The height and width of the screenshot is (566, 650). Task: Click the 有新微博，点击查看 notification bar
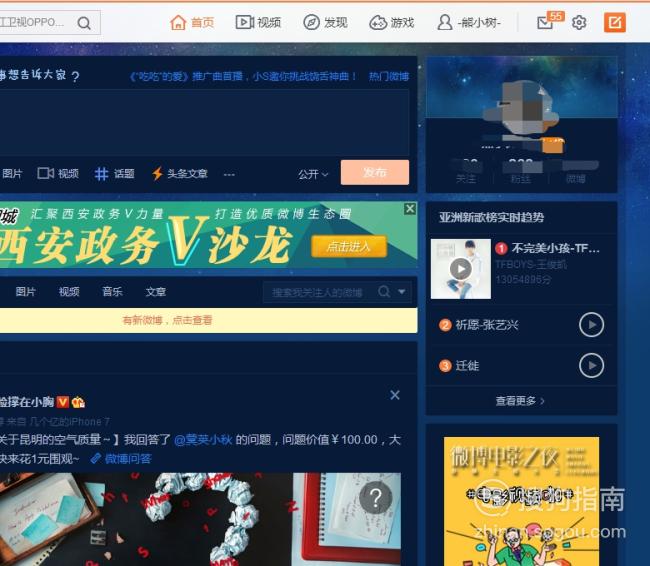point(207,320)
